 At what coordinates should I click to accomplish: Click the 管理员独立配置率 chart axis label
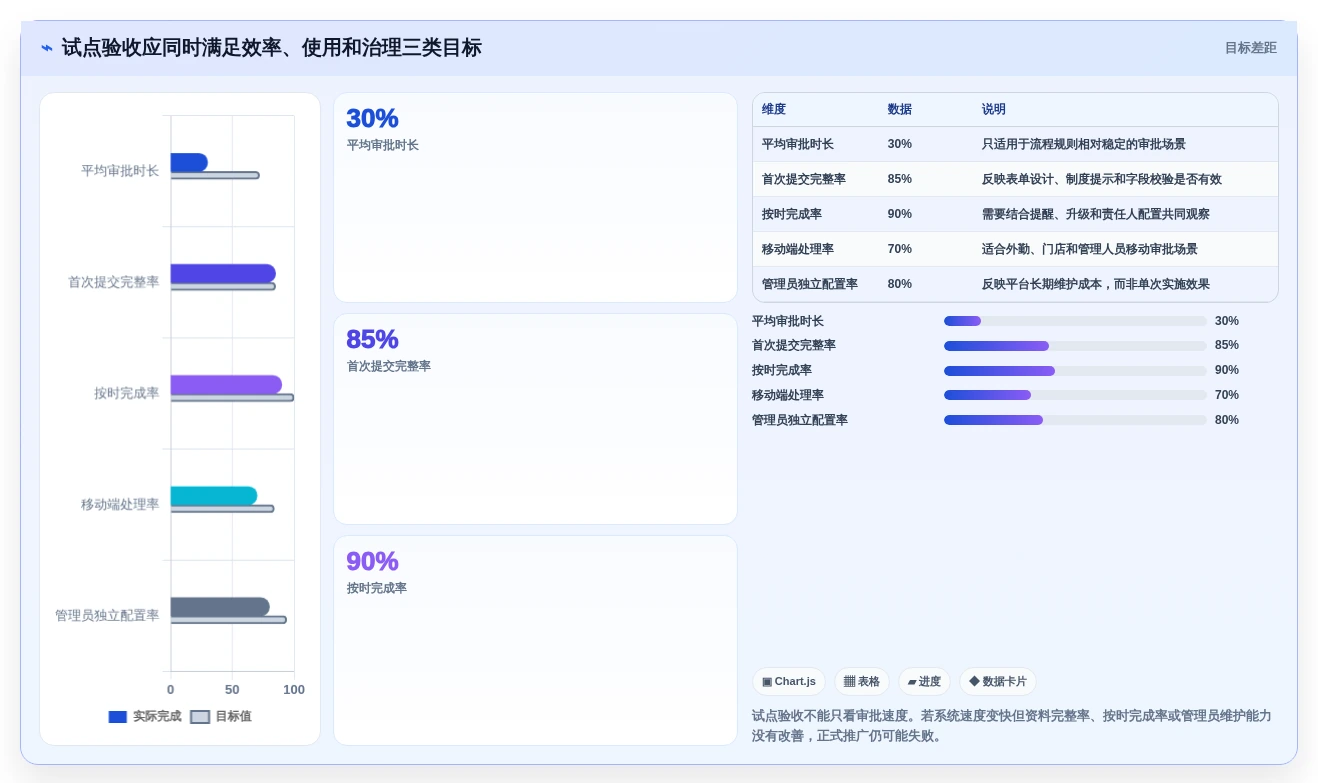pos(107,615)
